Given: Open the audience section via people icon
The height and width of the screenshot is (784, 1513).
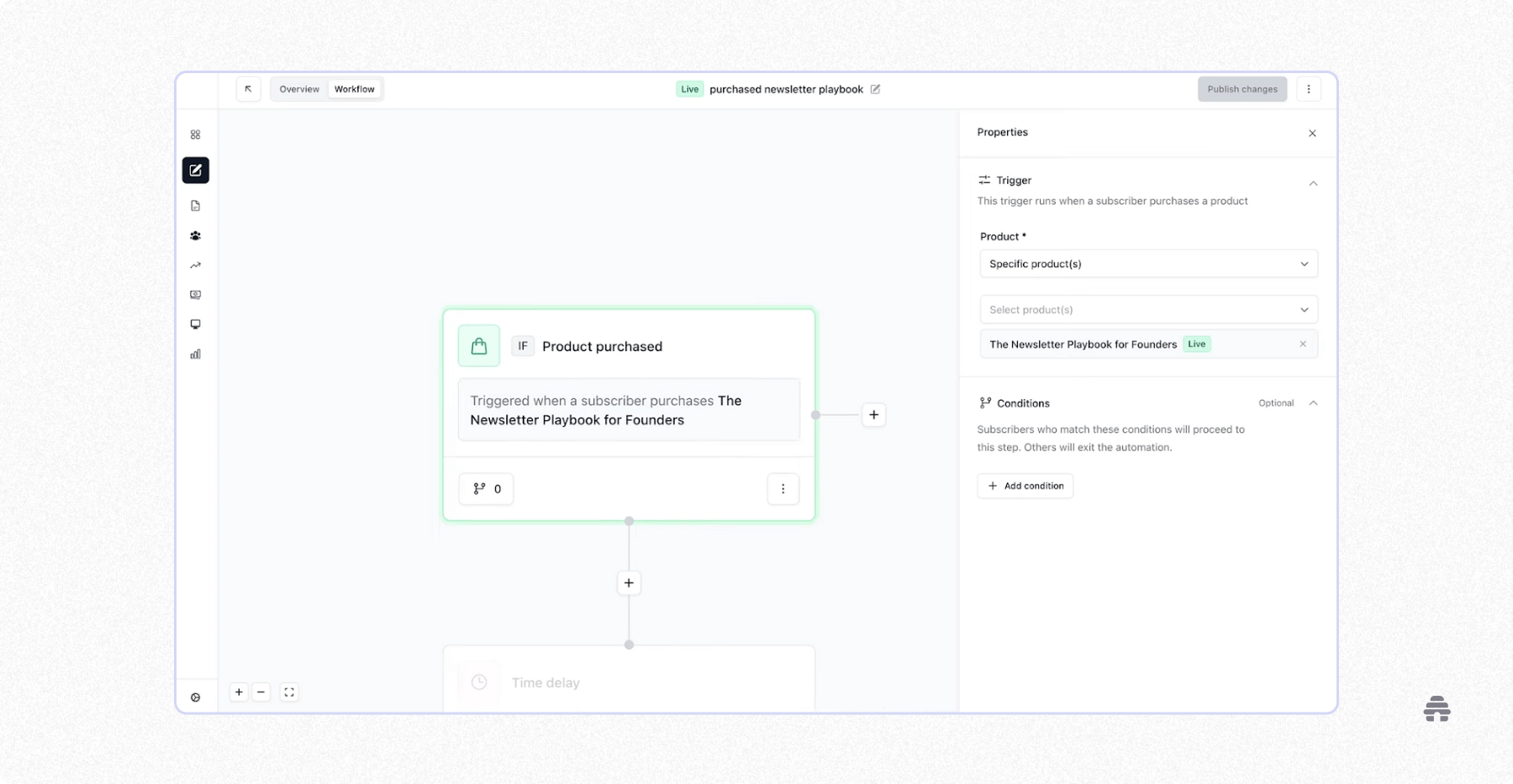Looking at the screenshot, I should (195, 236).
